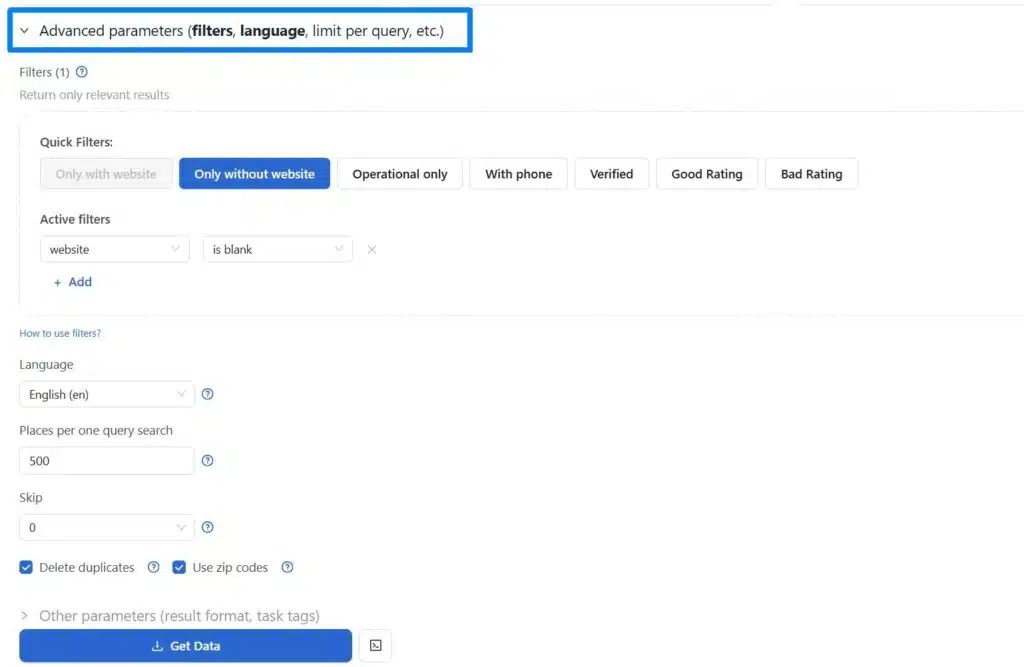The image size is (1024, 667).
Task: Click the help icon next to Skip field
Action: pos(207,527)
